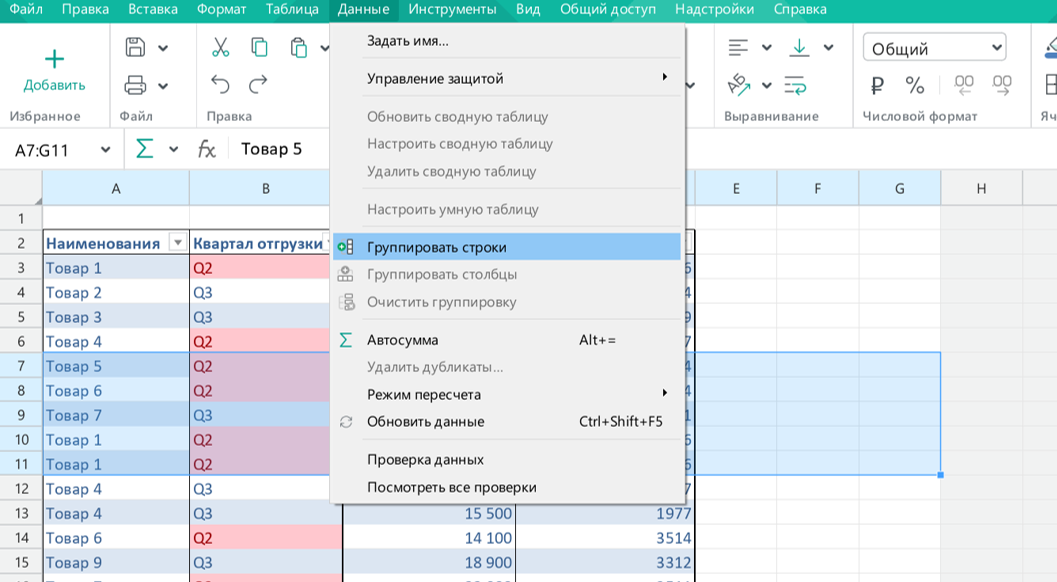Choose Задать имя… from the menu
The width and height of the screenshot is (1057, 582).
(x=507, y=41)
